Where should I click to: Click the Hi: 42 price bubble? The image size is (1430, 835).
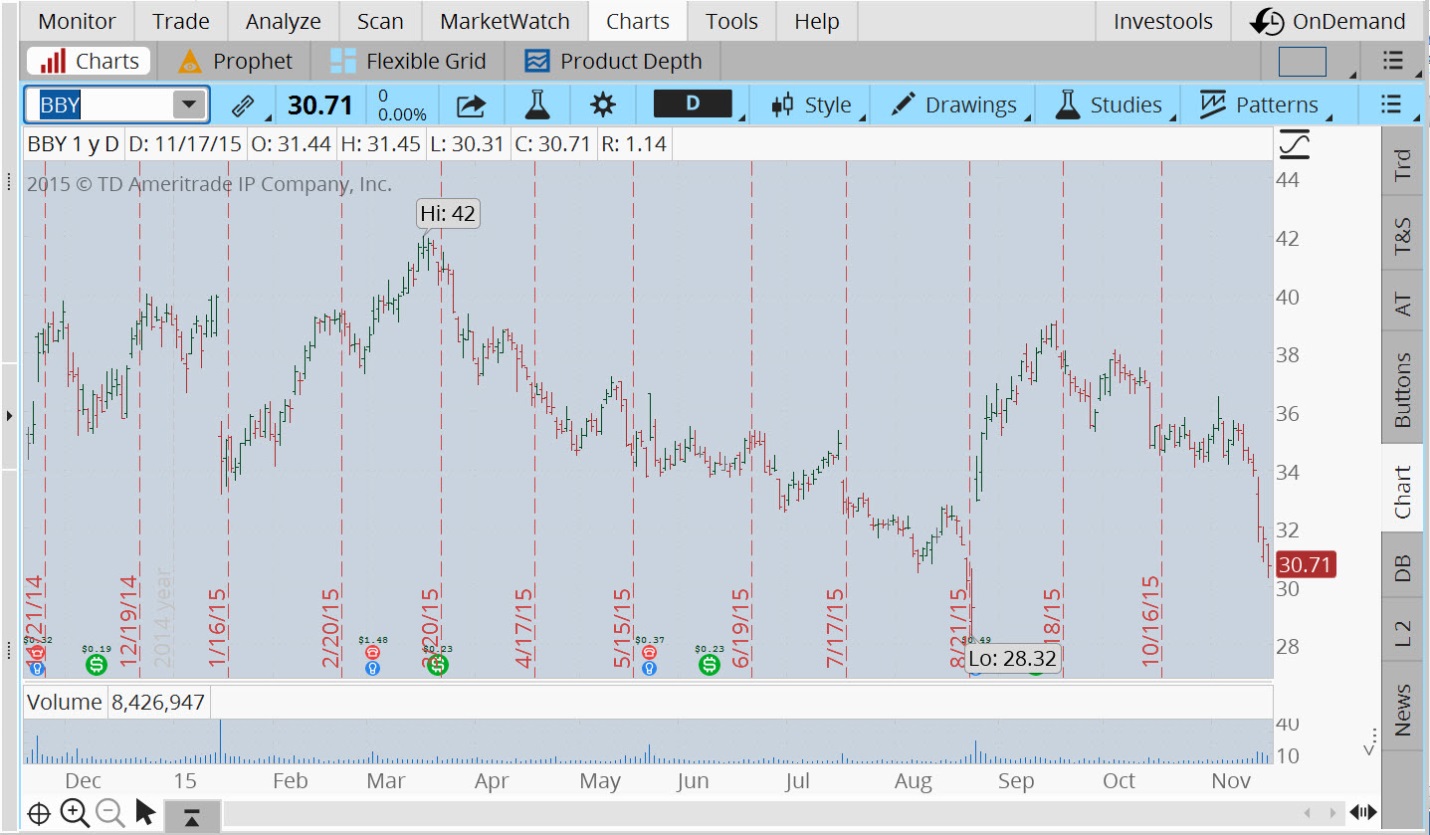click(448, 214)
